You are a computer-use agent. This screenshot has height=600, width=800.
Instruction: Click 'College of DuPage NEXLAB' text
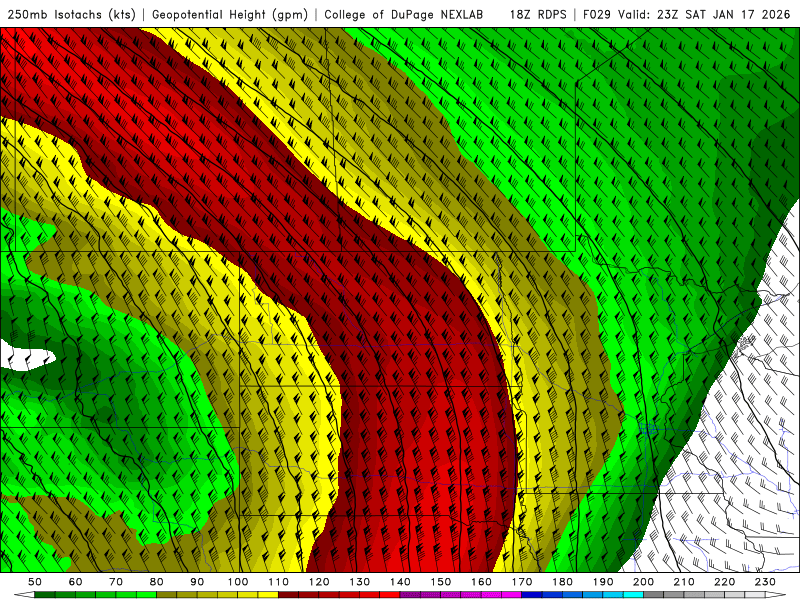pos(404,14)
